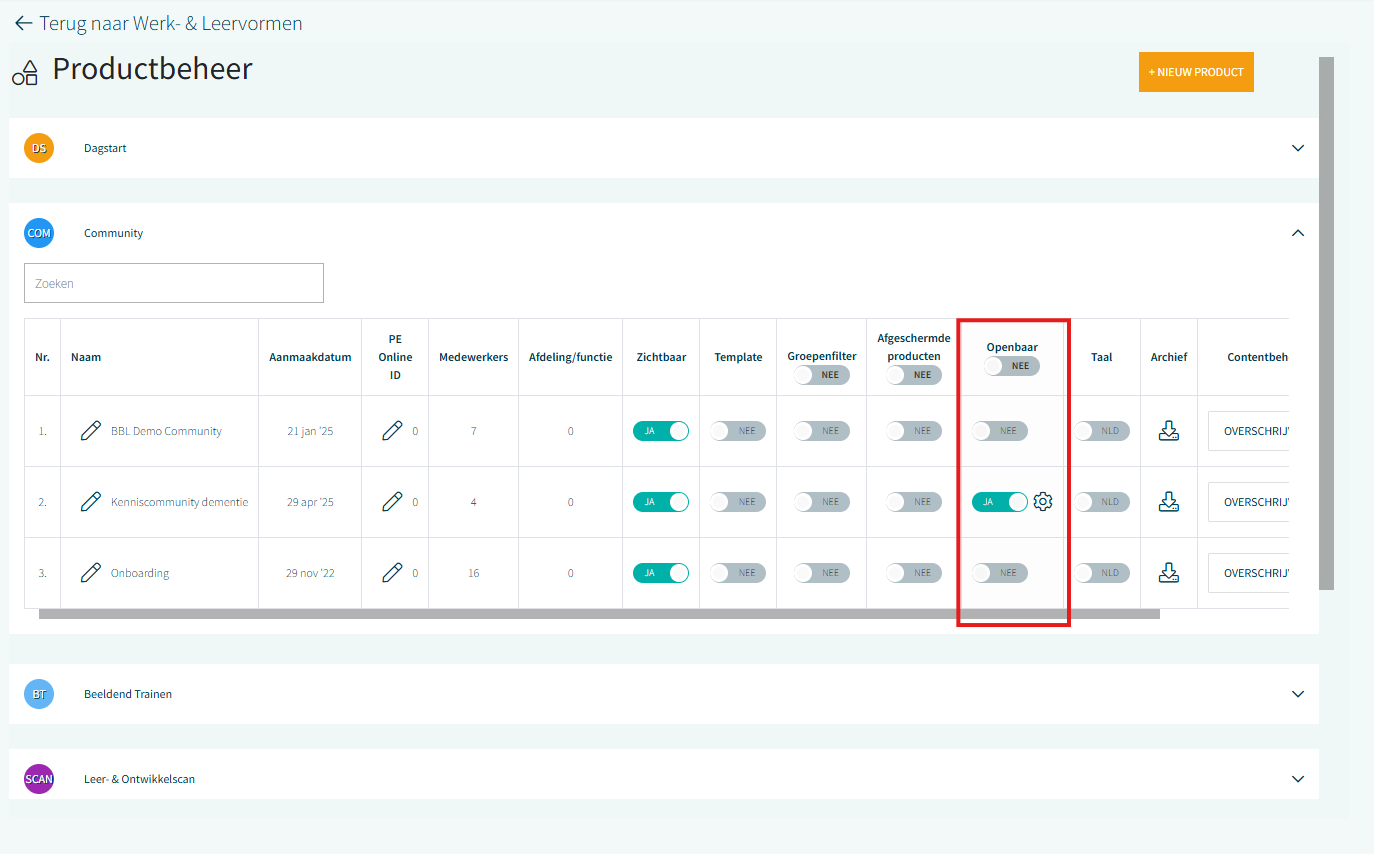This screenshot has height=854, width=1374.
Task: Open the gear settings for Kenniscommunity dementie Openbaar
Action: click(x=1043, y=502)
